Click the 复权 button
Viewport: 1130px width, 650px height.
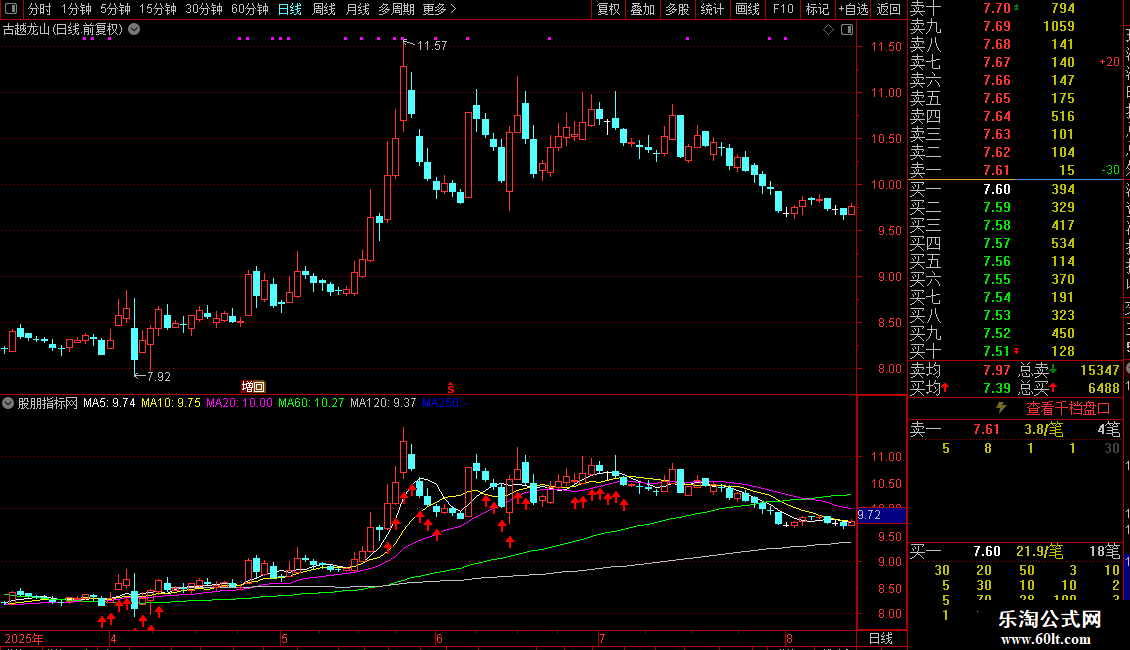pyautogui.click(x=608, y=9)
